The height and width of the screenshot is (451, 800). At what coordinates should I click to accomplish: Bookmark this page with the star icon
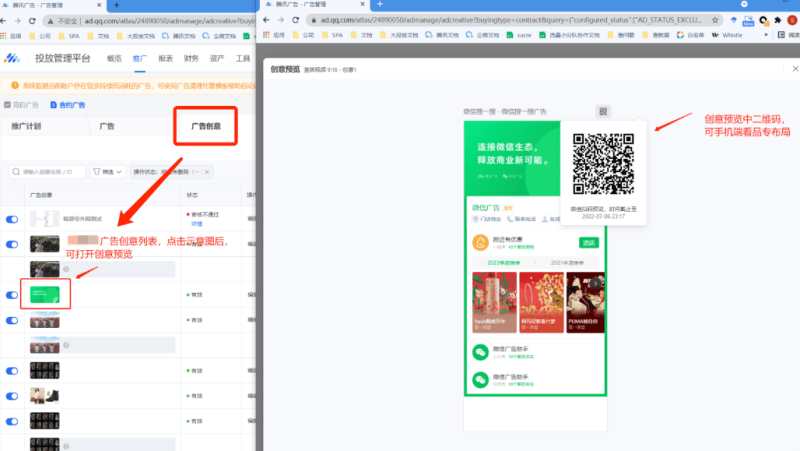coord(715,20)
